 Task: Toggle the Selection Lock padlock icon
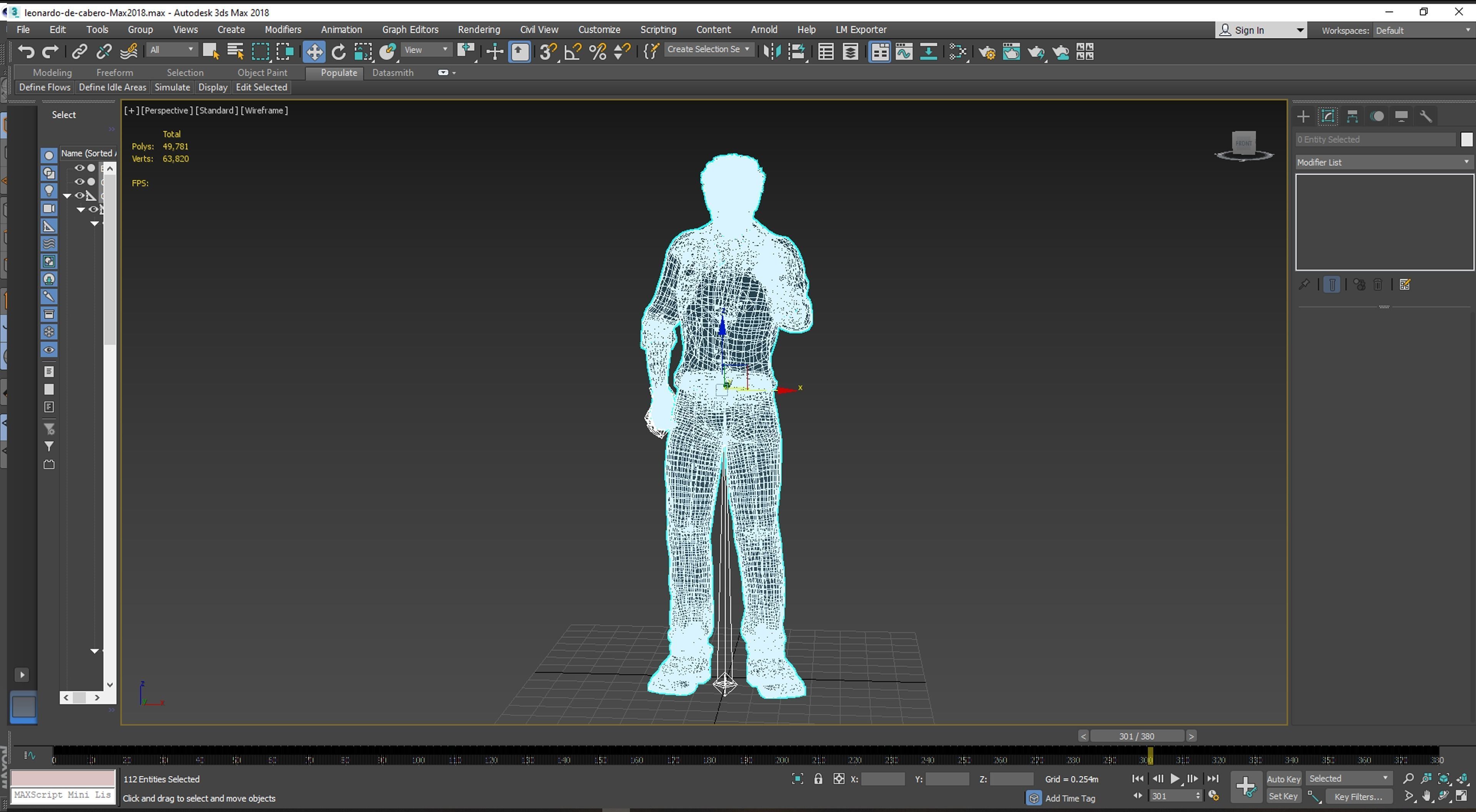tap(818, 779)
